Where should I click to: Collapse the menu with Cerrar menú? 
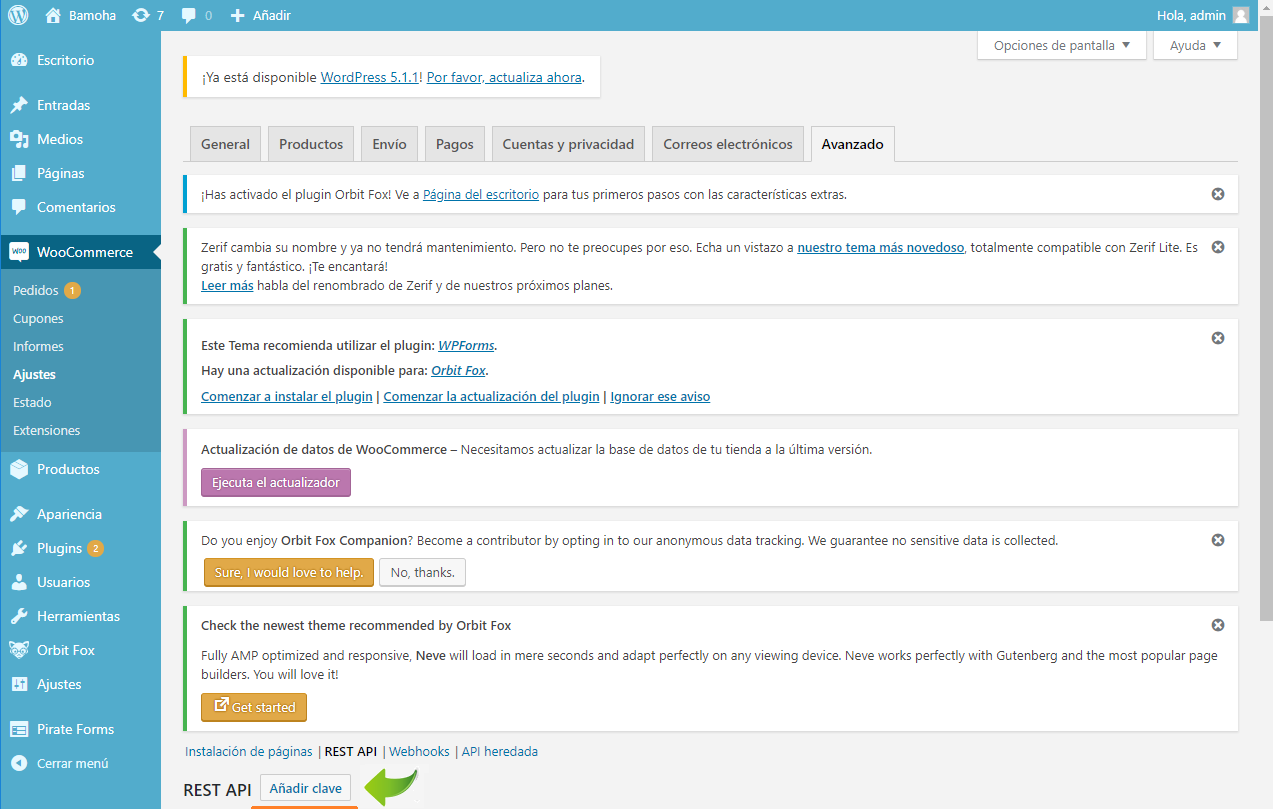point(71,763)
